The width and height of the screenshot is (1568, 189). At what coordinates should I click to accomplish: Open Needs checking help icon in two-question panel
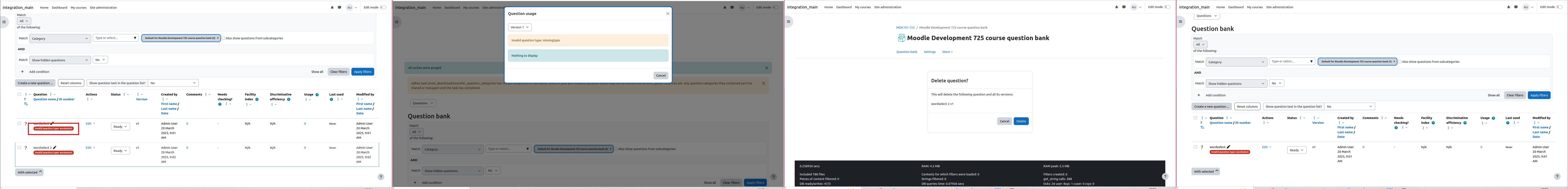220,104
